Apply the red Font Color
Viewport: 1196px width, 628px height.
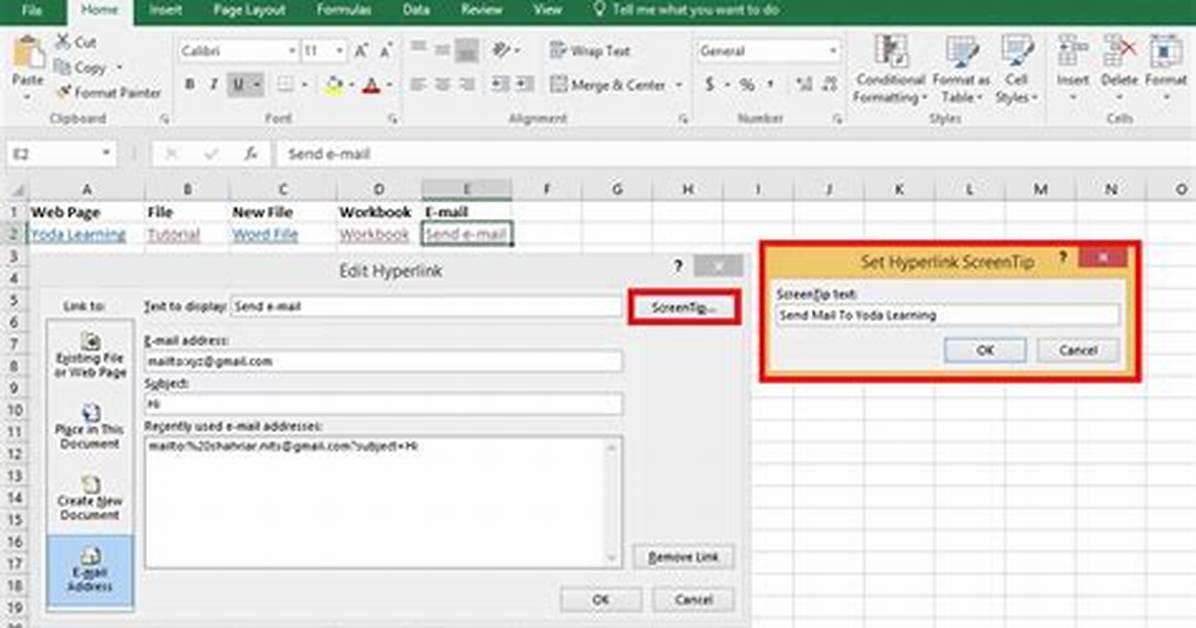click(x=371, y=85)
